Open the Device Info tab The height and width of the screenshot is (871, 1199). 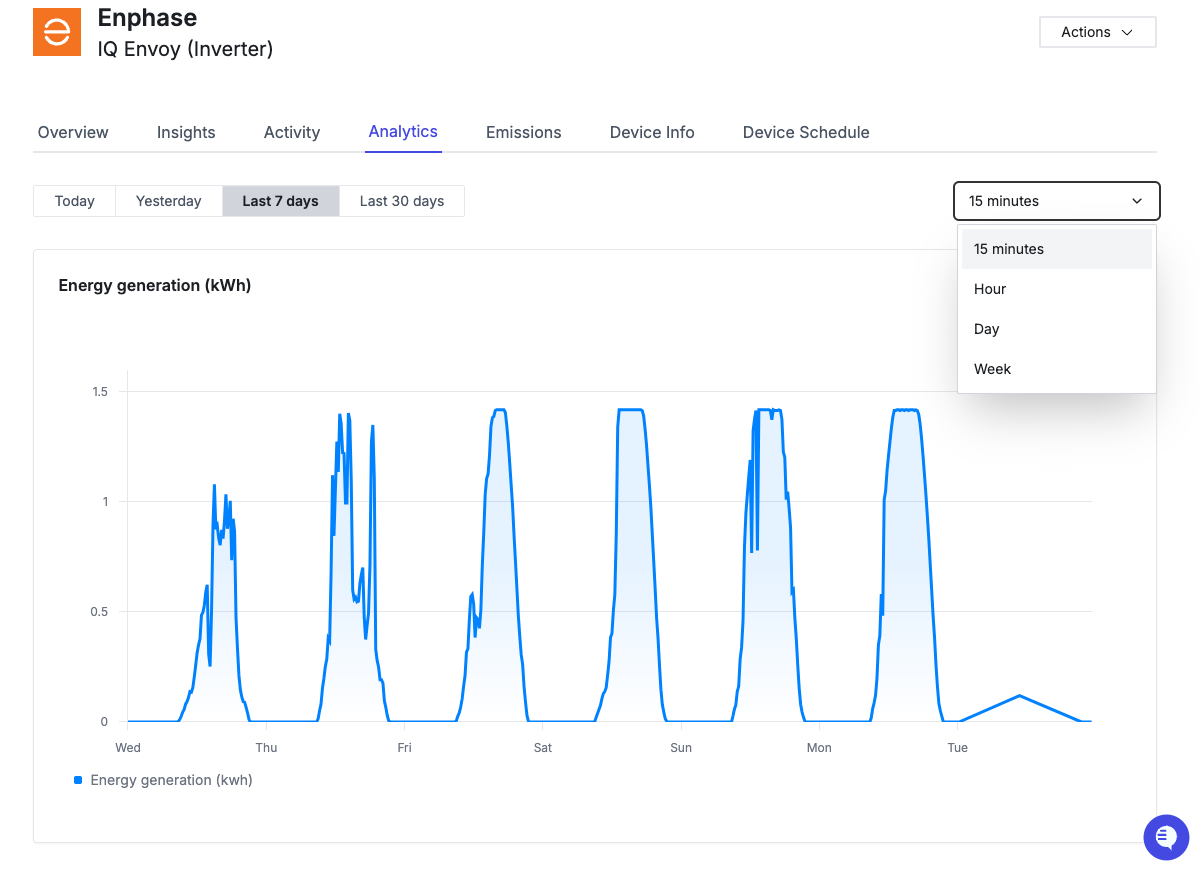pyautogui.click(x=651, y=132)
